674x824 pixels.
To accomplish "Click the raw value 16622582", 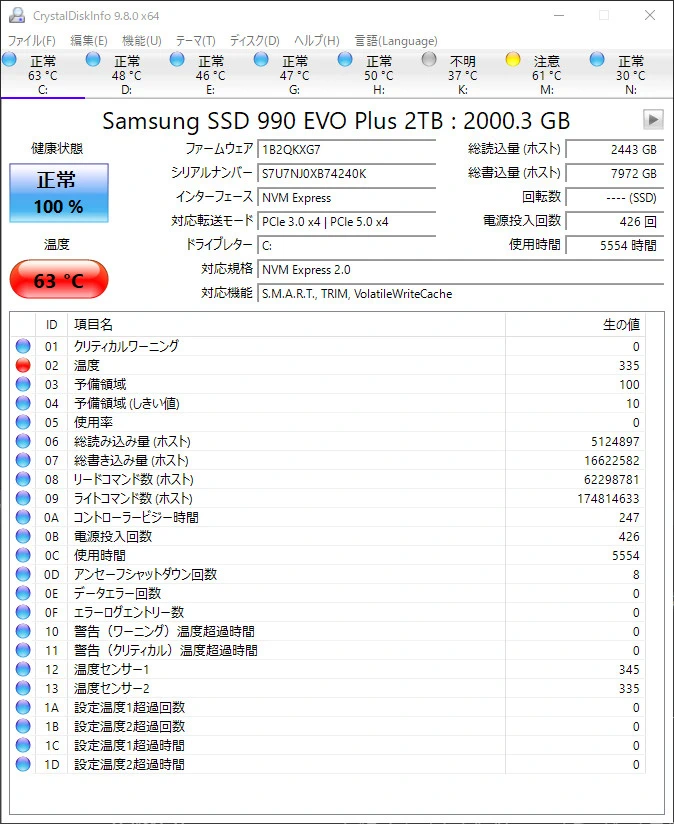I will [612, 460].
